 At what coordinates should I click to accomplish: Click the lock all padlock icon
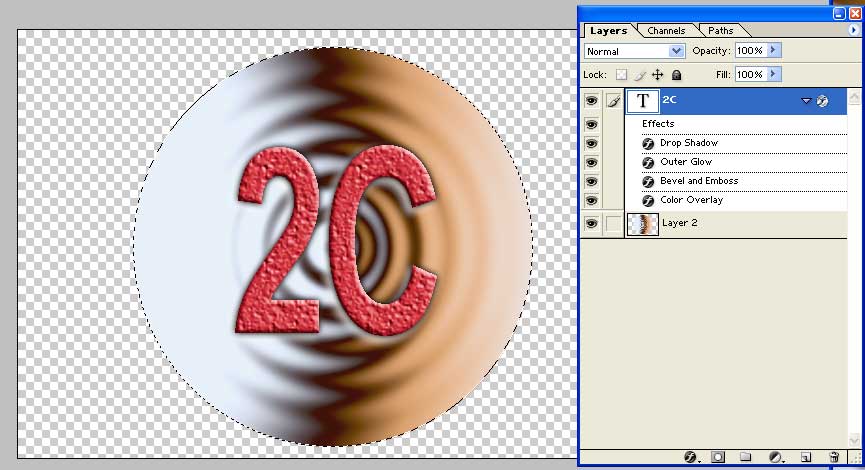click(x=677, y=75)
